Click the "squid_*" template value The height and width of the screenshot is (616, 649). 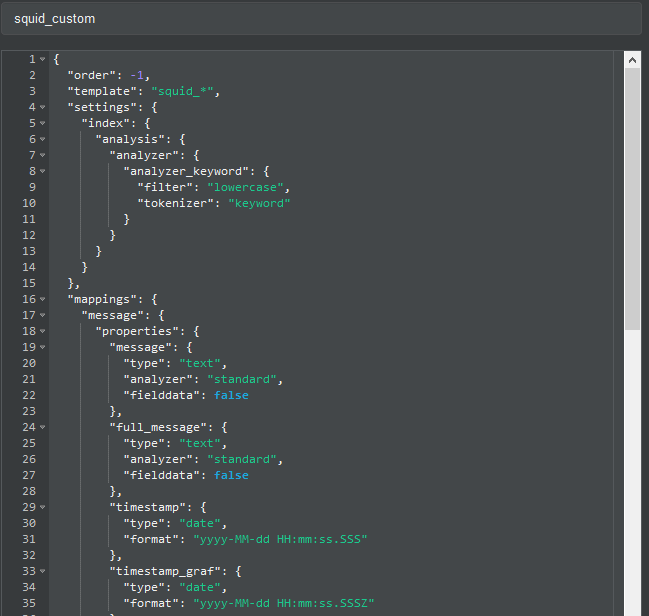click(182, 91)
